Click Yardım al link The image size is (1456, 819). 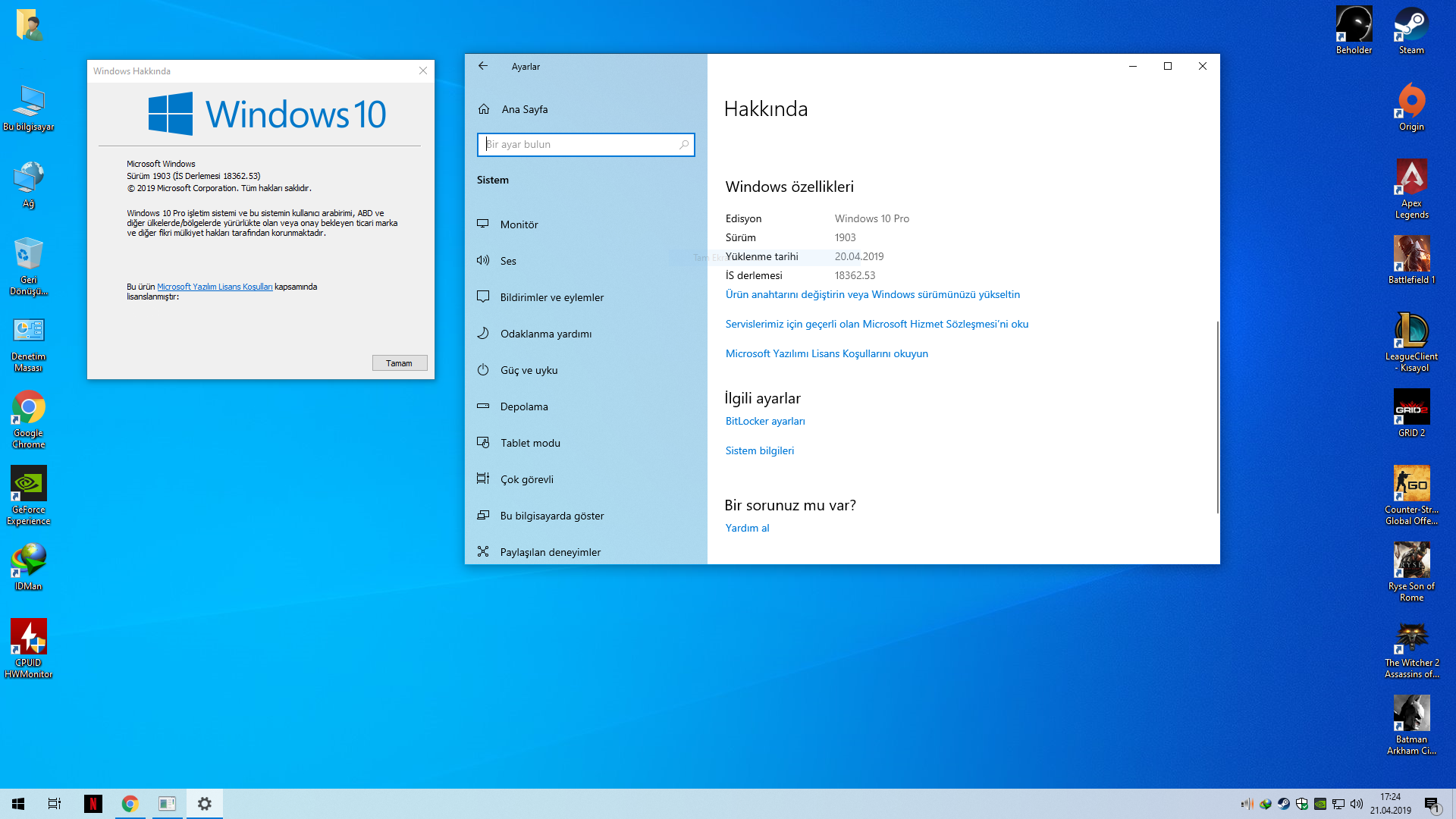747,528
